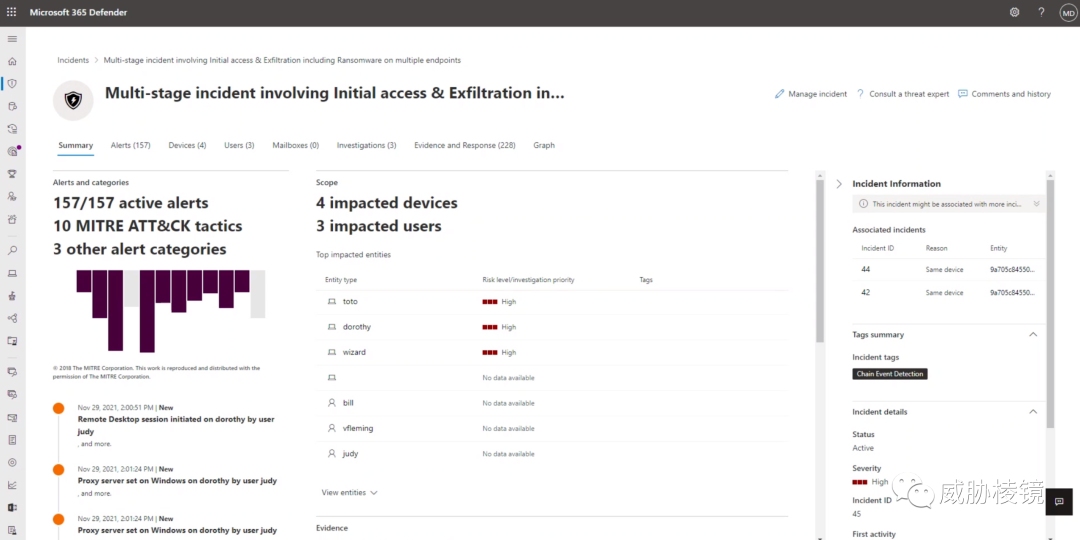Switch to the Alerts (157) tab
The image size is (1080, 540).
[x=130, y=145]
